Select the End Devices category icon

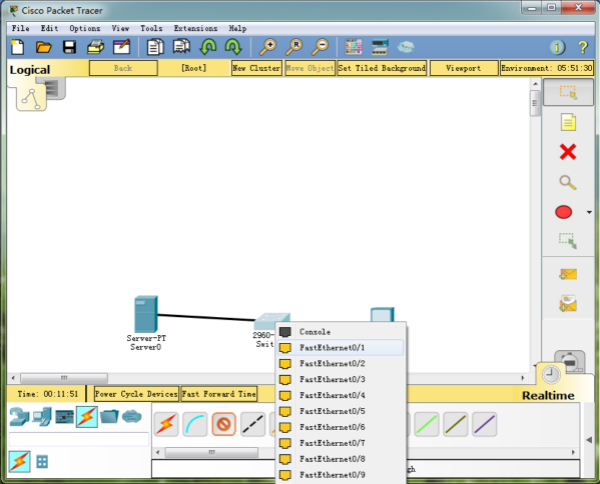[x=42, y=417]
